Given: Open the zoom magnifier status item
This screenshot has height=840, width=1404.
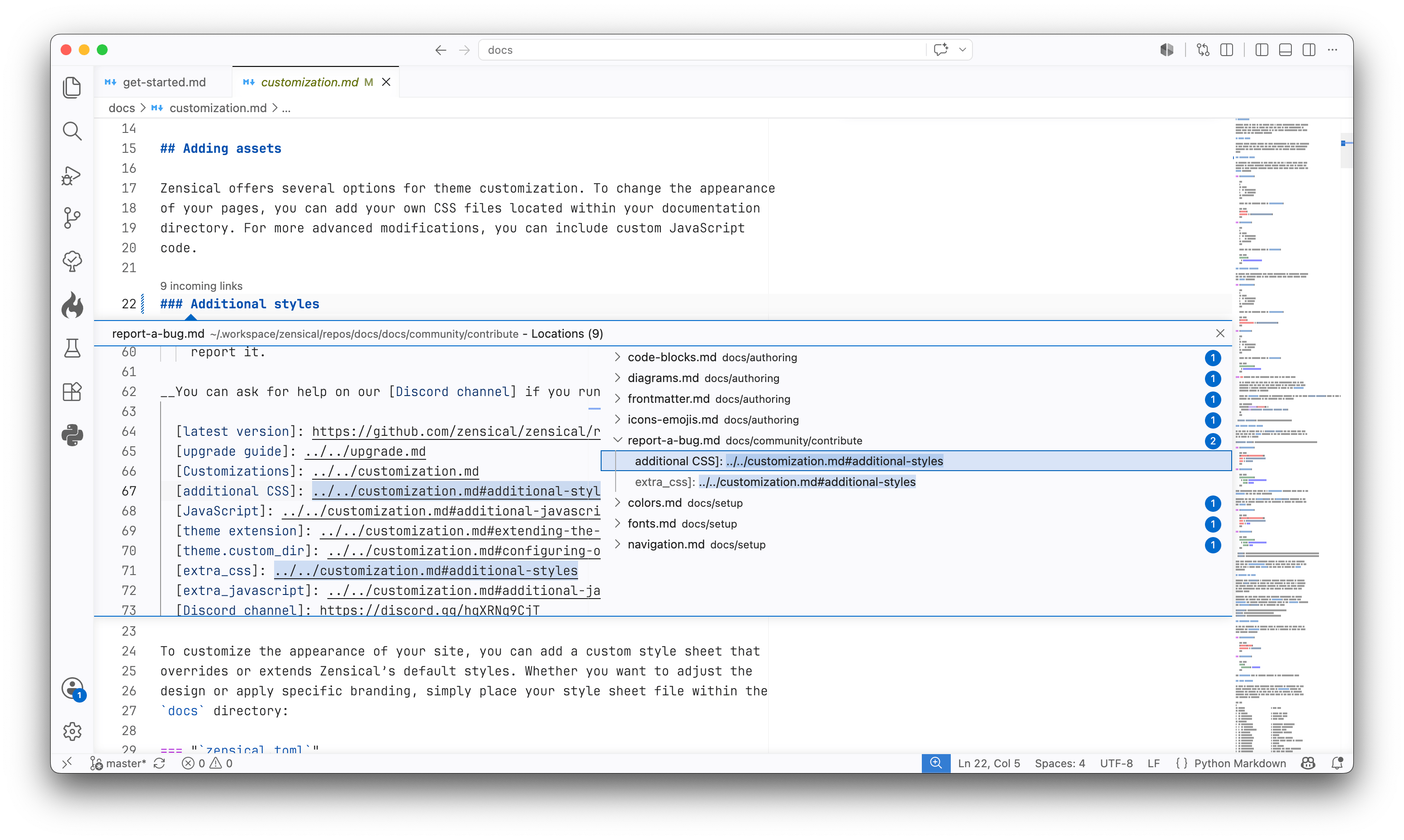Looking at the screenshot, I should click(936, 763).
